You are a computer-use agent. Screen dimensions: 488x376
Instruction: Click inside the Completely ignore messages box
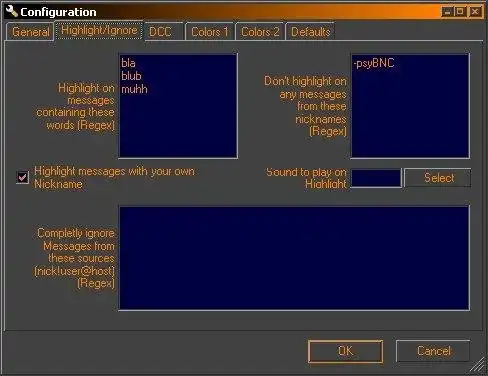click(x=294, y=258)
